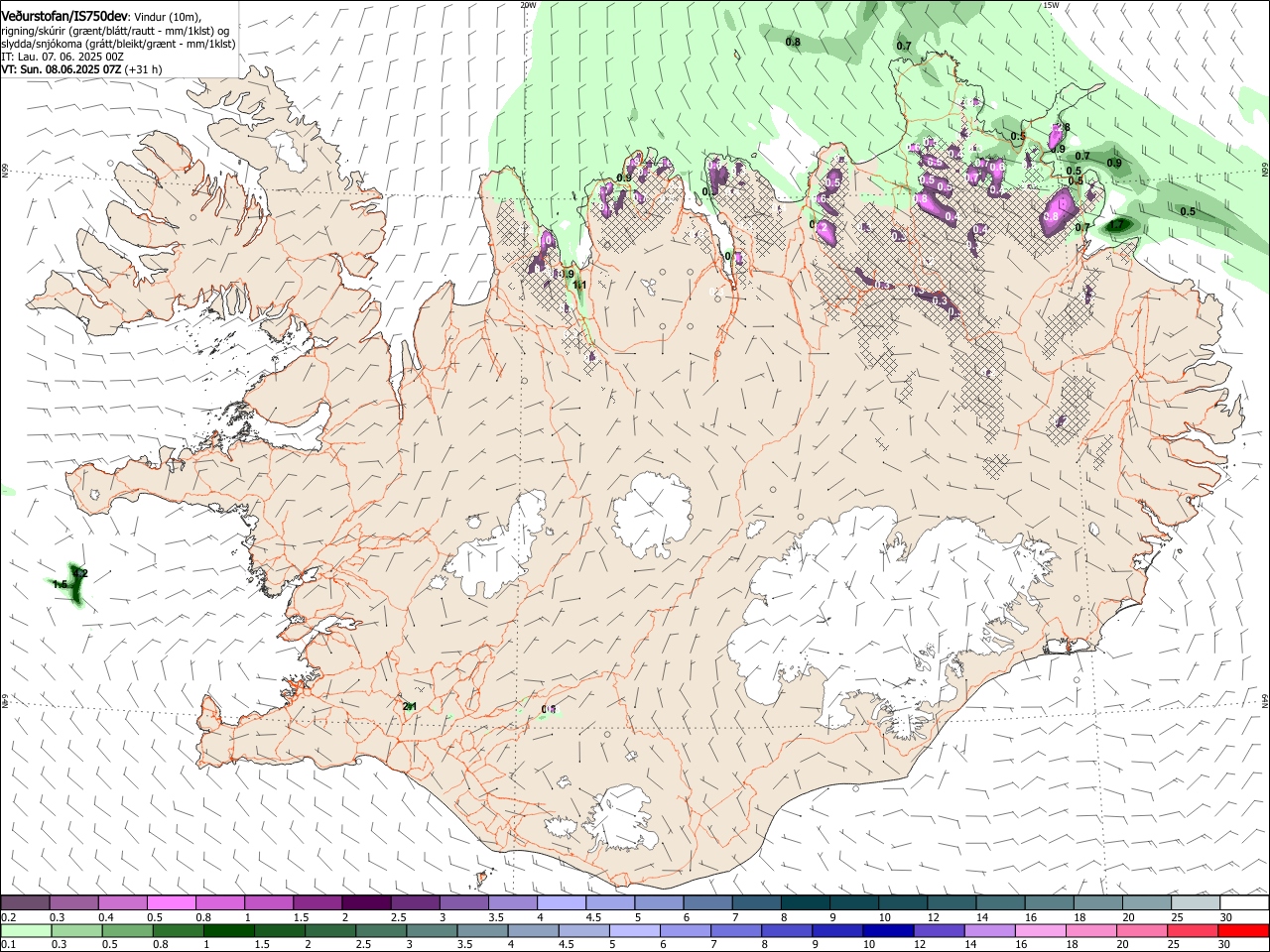Image resolution: width=1270 pixels, height=952 pixels.
Task: Click the top-row swatch between 1 and 1.5
Action: point(268,902)
